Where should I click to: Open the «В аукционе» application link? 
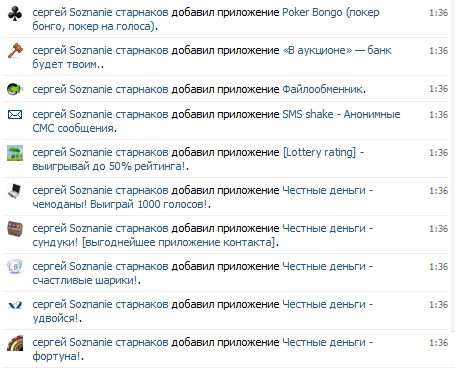click(212, 57)
